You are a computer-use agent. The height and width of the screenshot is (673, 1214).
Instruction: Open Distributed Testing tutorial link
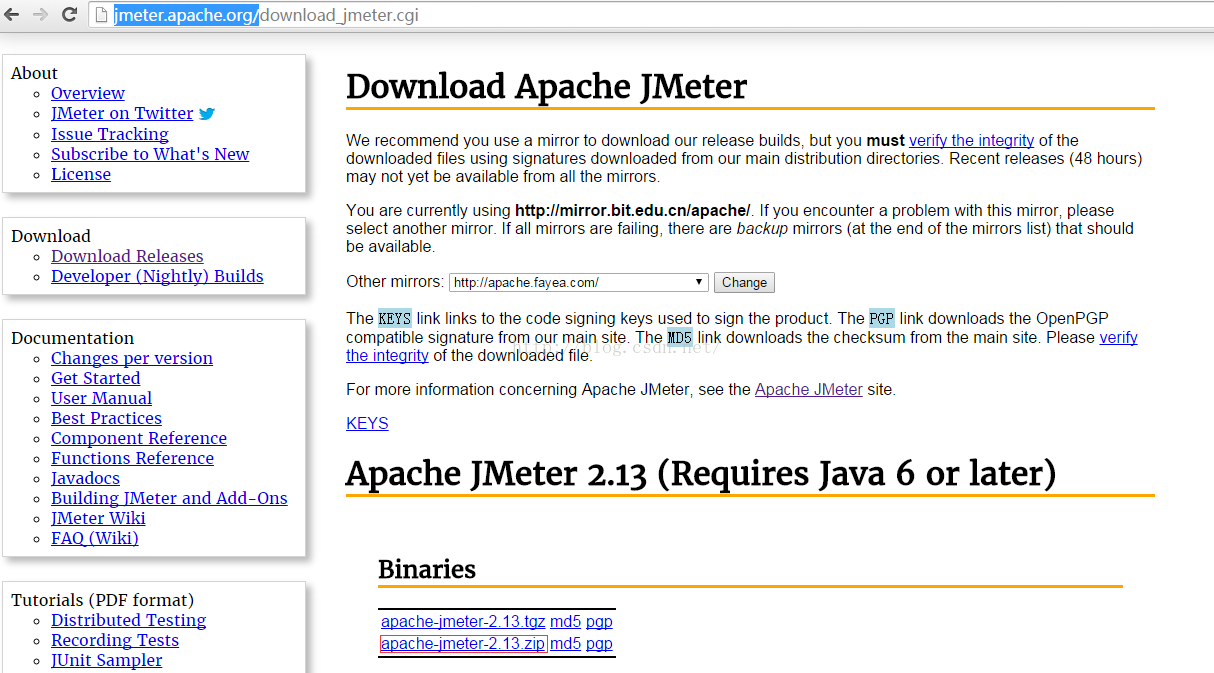point(128,620)
